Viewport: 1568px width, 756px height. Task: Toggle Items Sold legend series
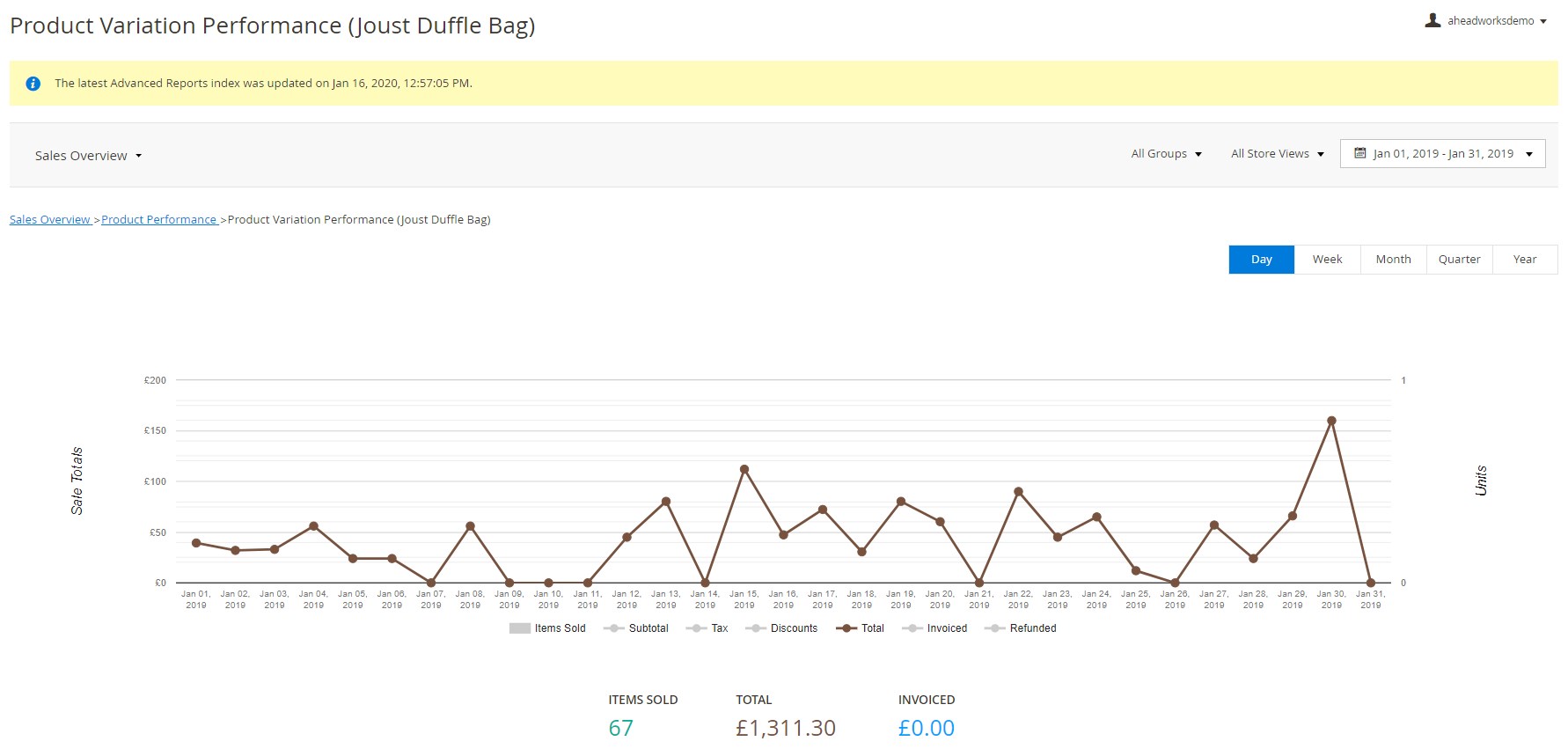[547, 628]
